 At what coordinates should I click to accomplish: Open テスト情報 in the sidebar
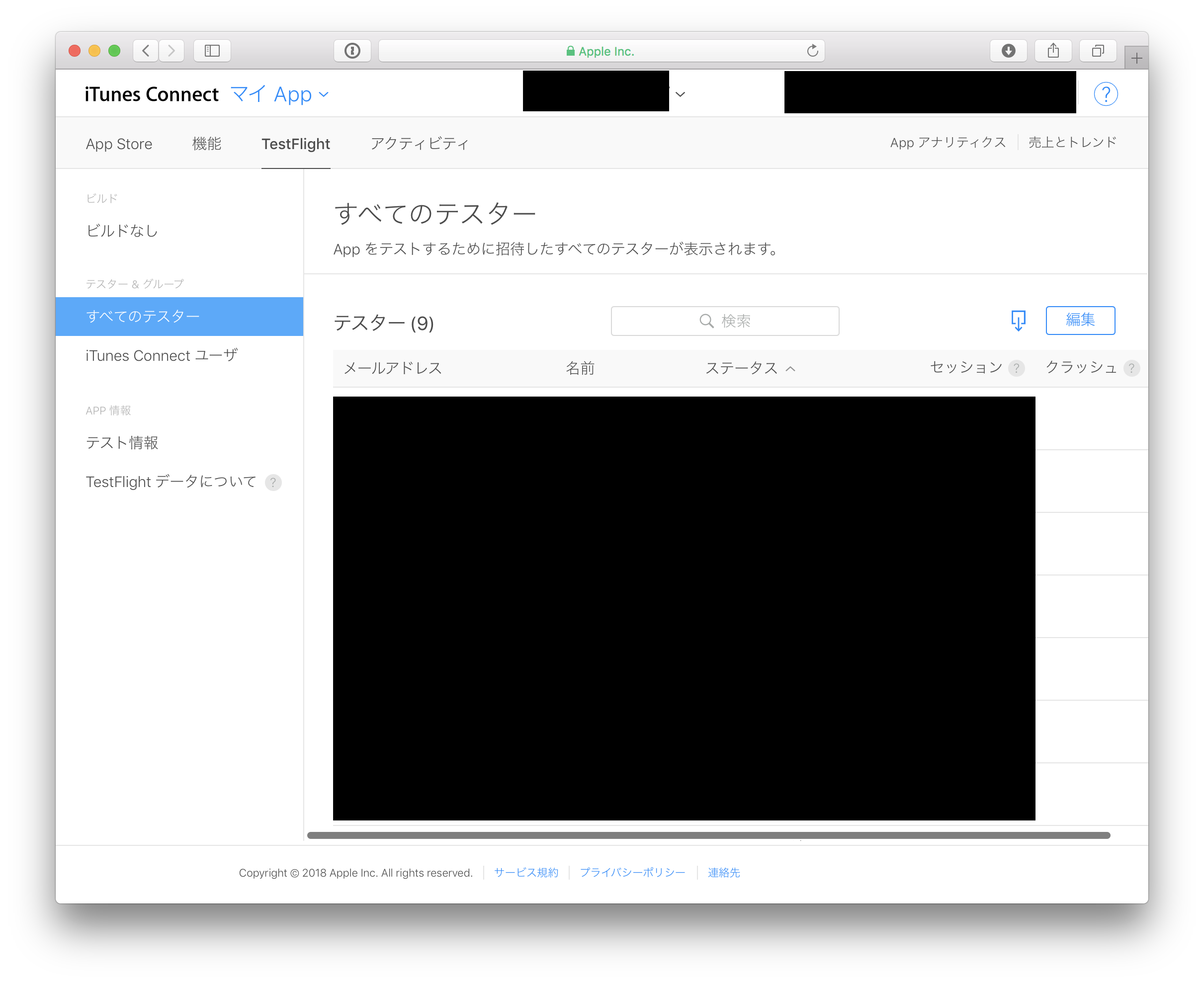pos(122,443)
